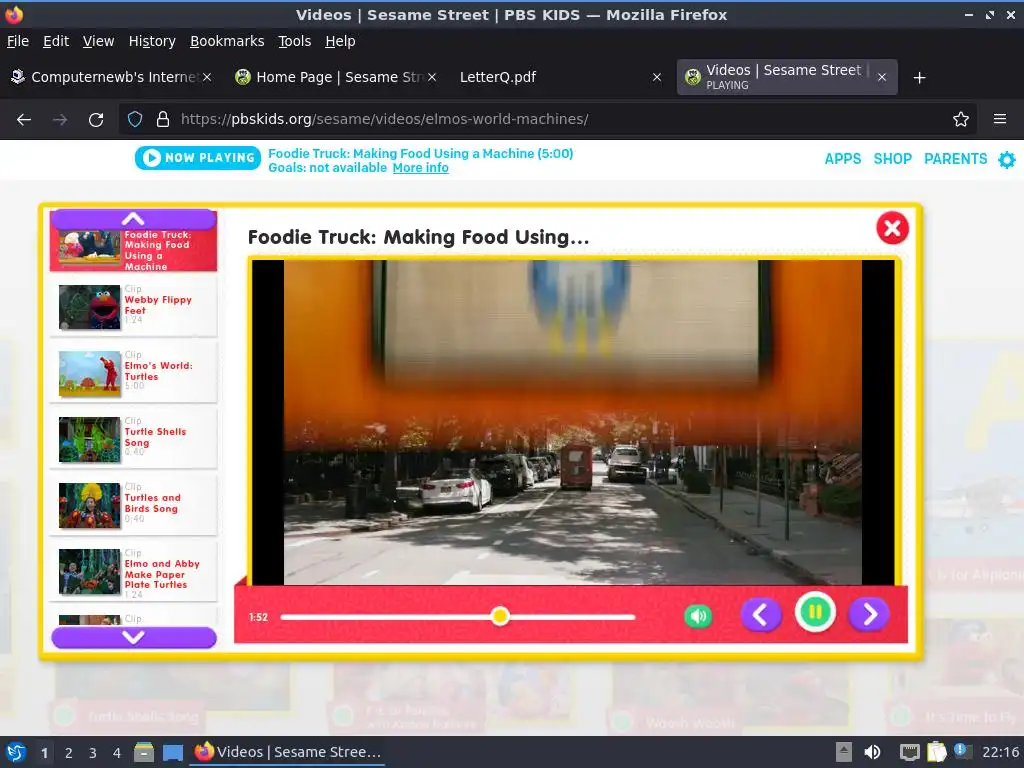Open the File menu
Viewport: 1024px width, 768px height.
coord(18,41)
